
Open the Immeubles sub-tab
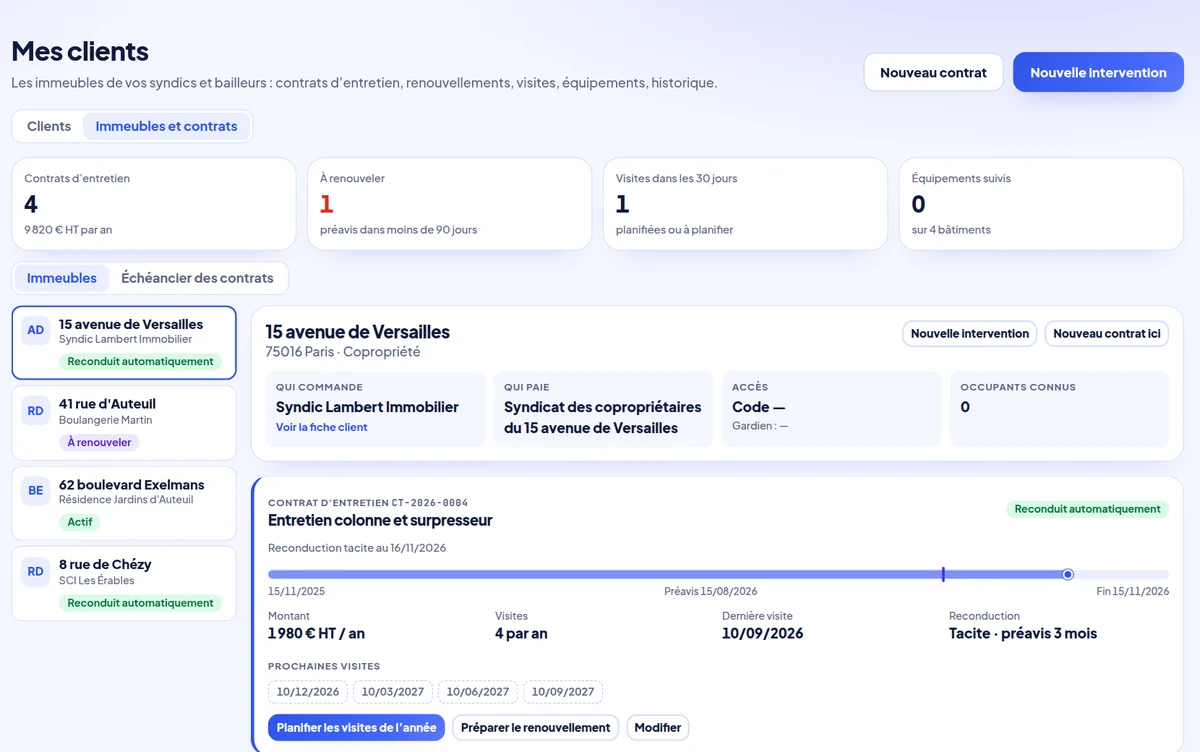coord(62,278)
